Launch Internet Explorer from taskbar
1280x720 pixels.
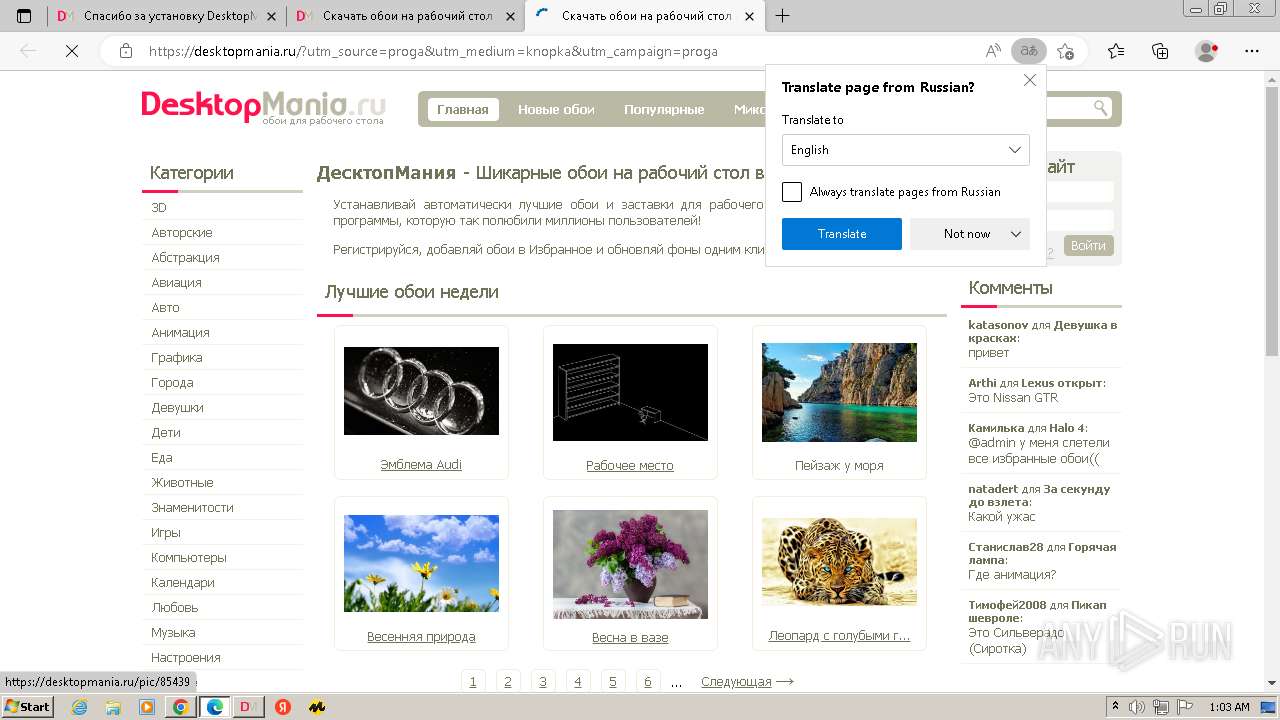(79, 707)
